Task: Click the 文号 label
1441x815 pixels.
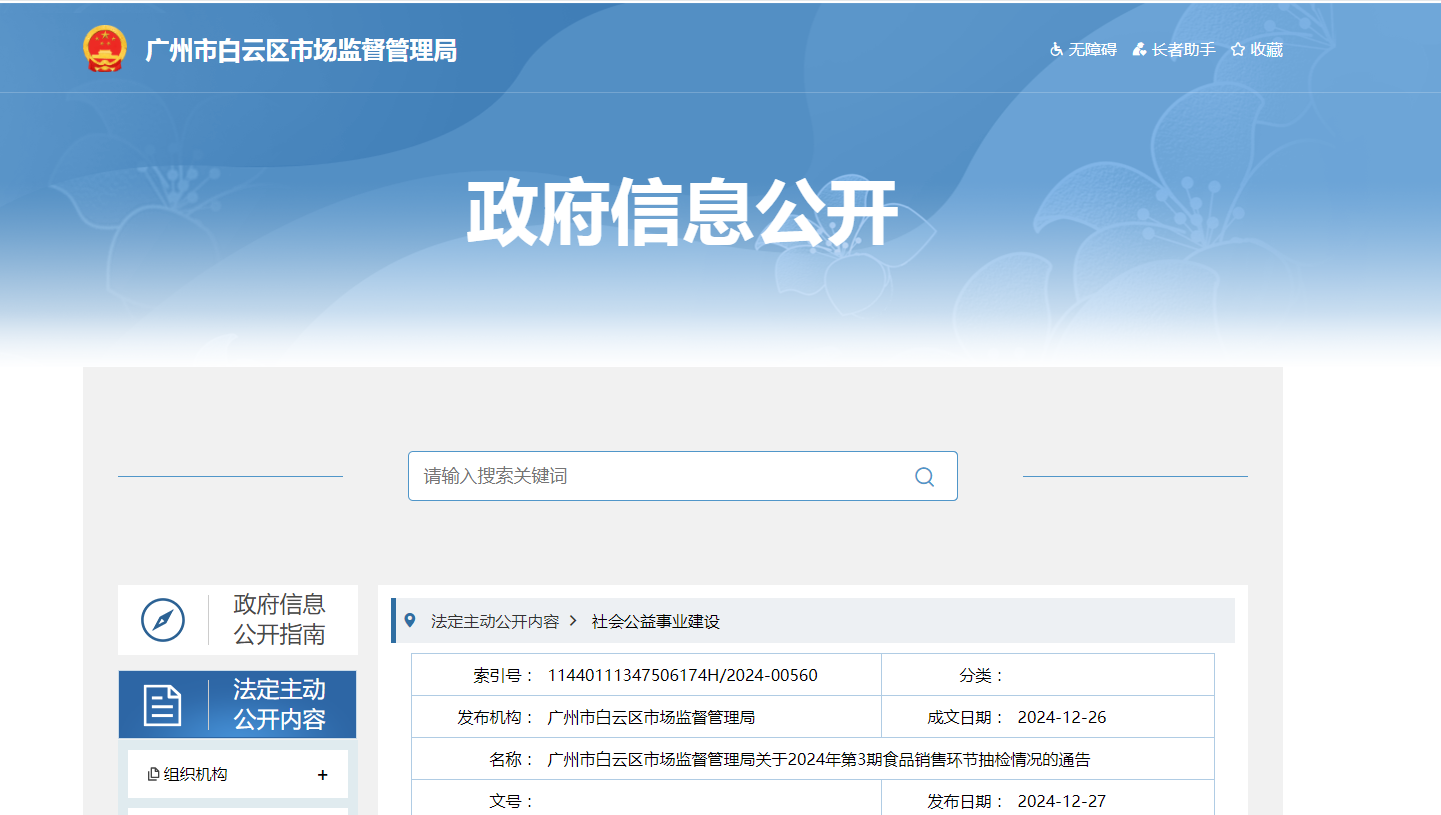Action: tap(512, 801)
